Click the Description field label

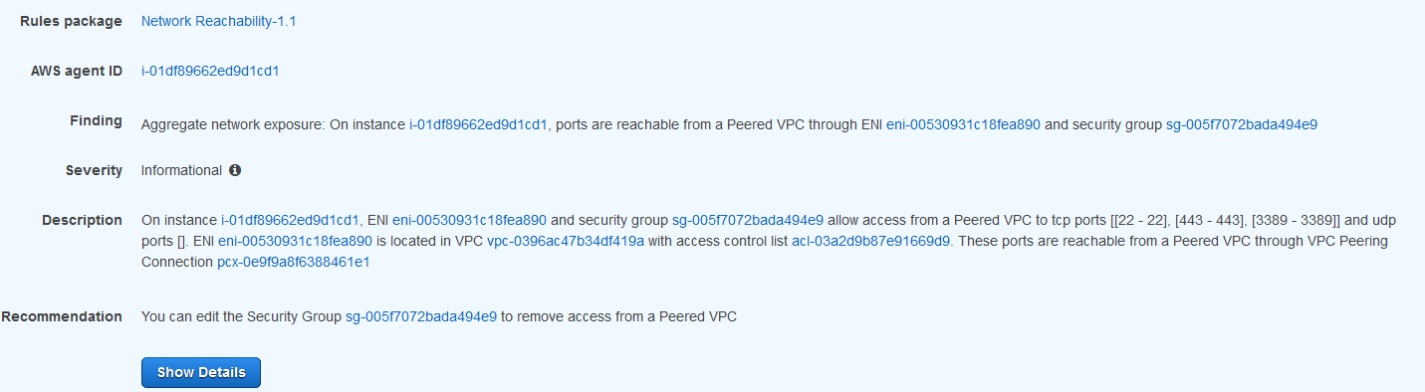tap(82, 220)
